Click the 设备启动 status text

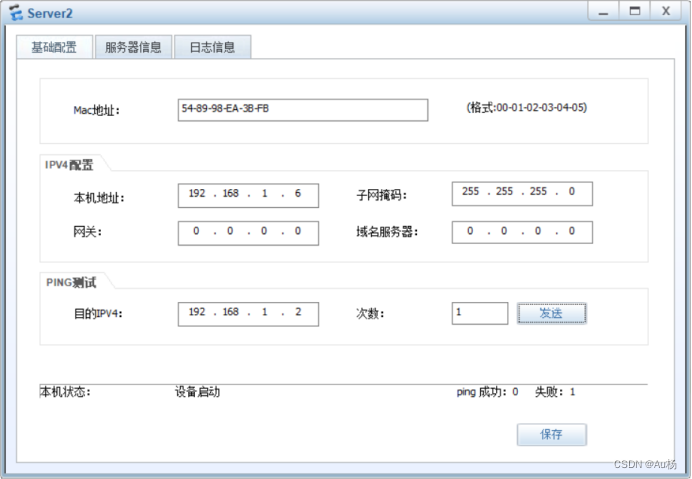pyautogui.click(x=197, y=392)
